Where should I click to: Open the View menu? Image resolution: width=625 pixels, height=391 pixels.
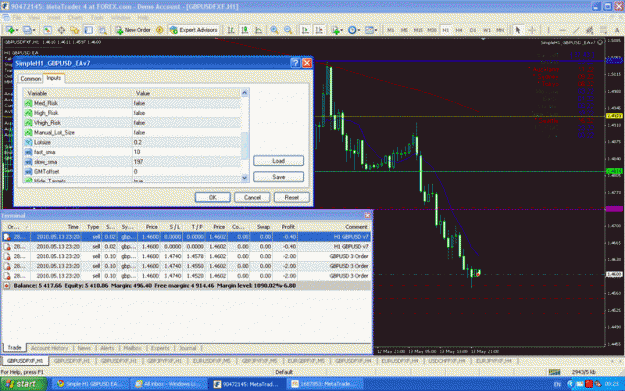pos(34,18)
